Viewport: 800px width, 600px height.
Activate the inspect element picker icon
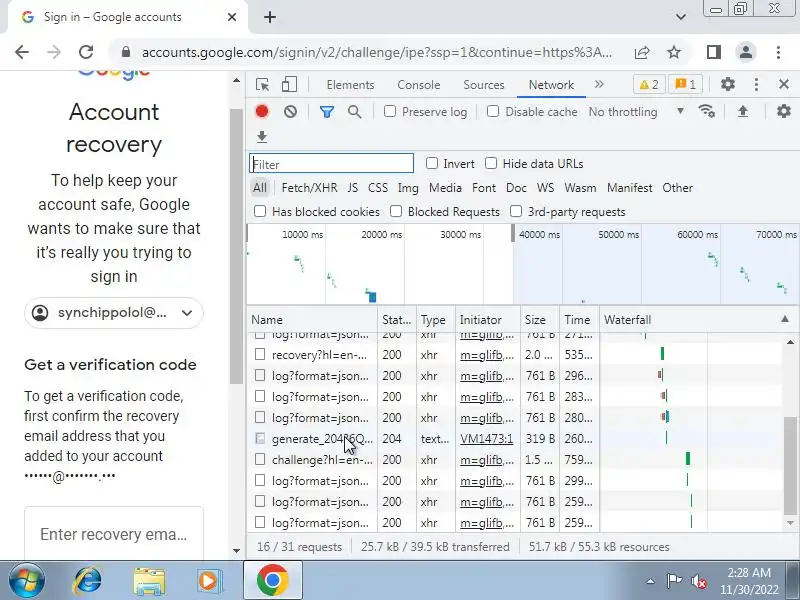coord(263,85)
